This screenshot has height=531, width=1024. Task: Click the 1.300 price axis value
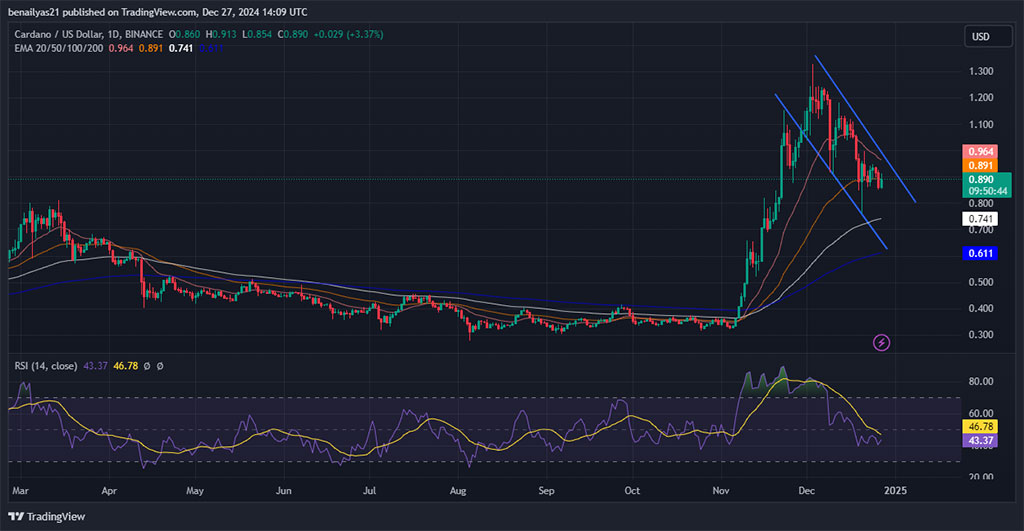981,71
